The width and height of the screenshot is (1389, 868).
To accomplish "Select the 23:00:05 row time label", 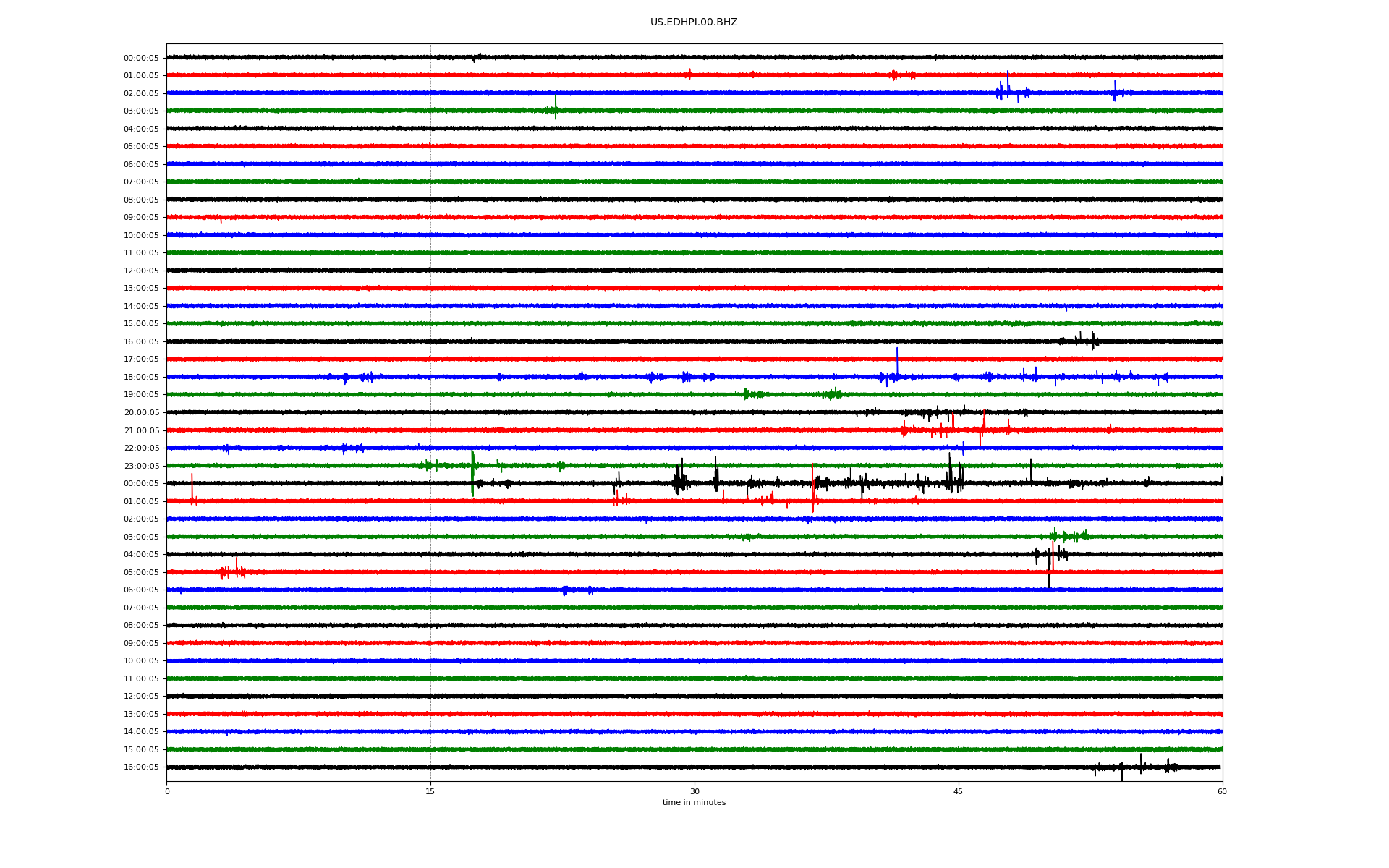I will coord(141,467).
